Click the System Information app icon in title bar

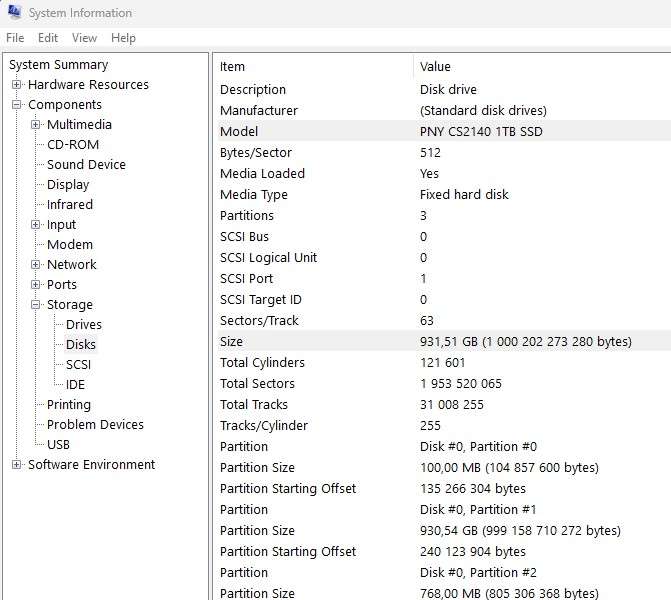(15, 12)
